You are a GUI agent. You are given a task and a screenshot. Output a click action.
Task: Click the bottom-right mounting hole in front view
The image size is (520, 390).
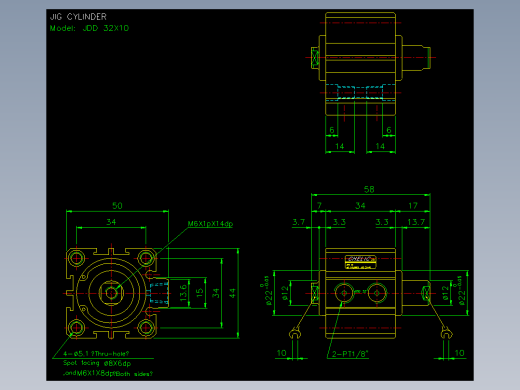click(146, 328)
